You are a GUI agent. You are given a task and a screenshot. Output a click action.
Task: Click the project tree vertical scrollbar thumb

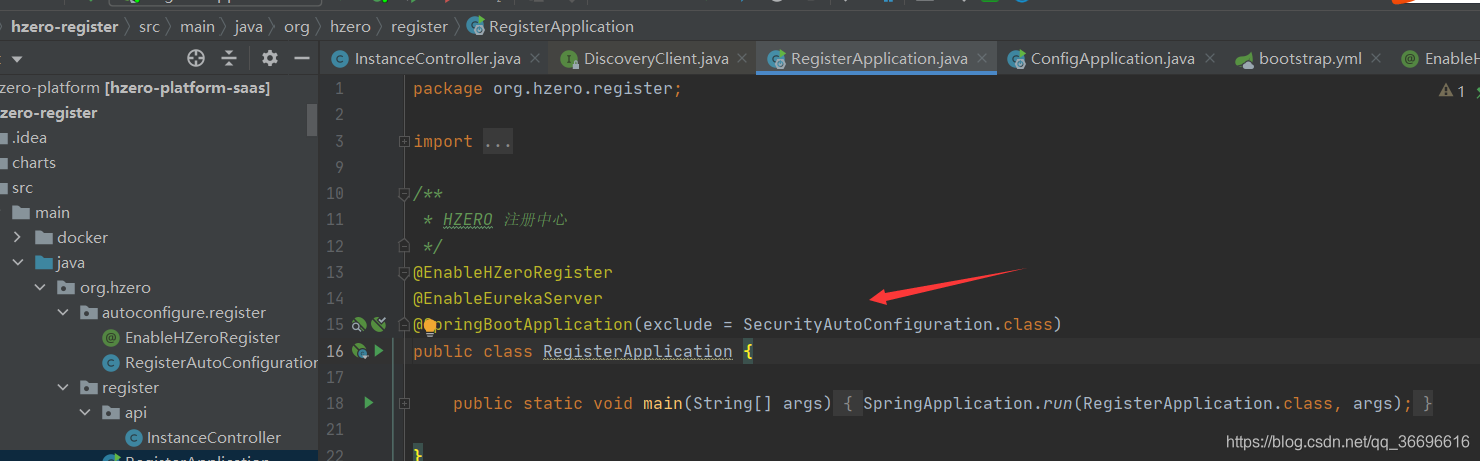coord(312,118)
